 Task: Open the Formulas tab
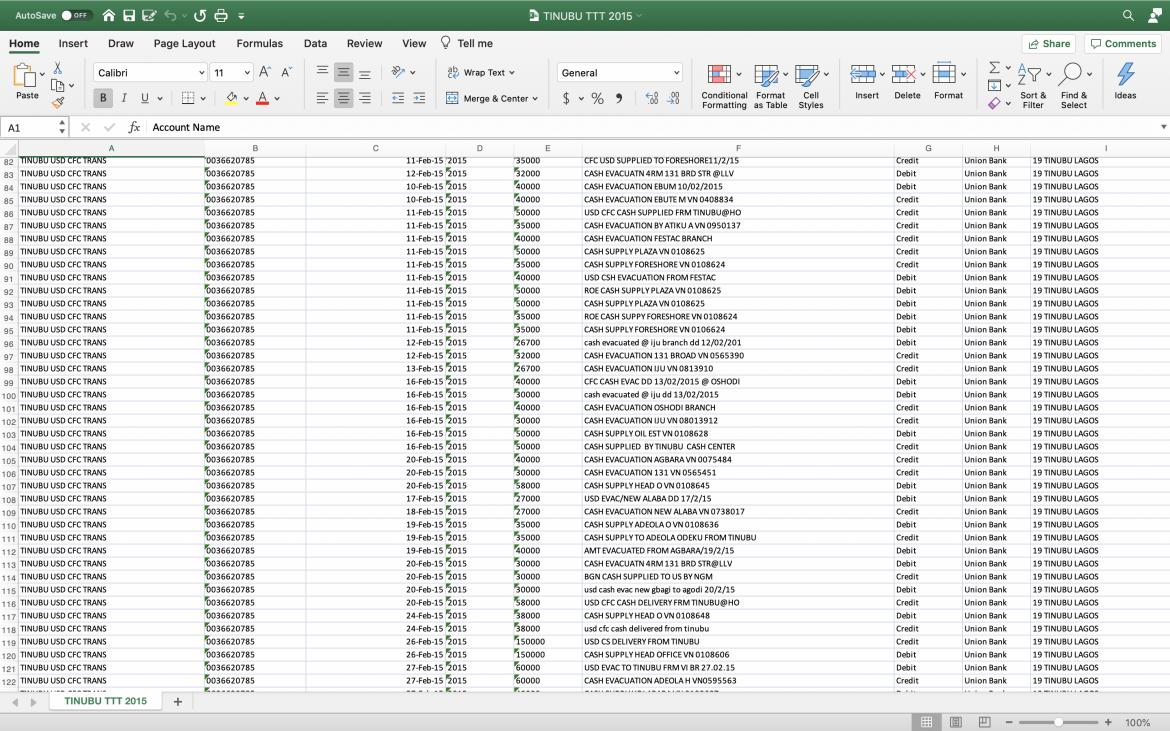pos(260,43)
